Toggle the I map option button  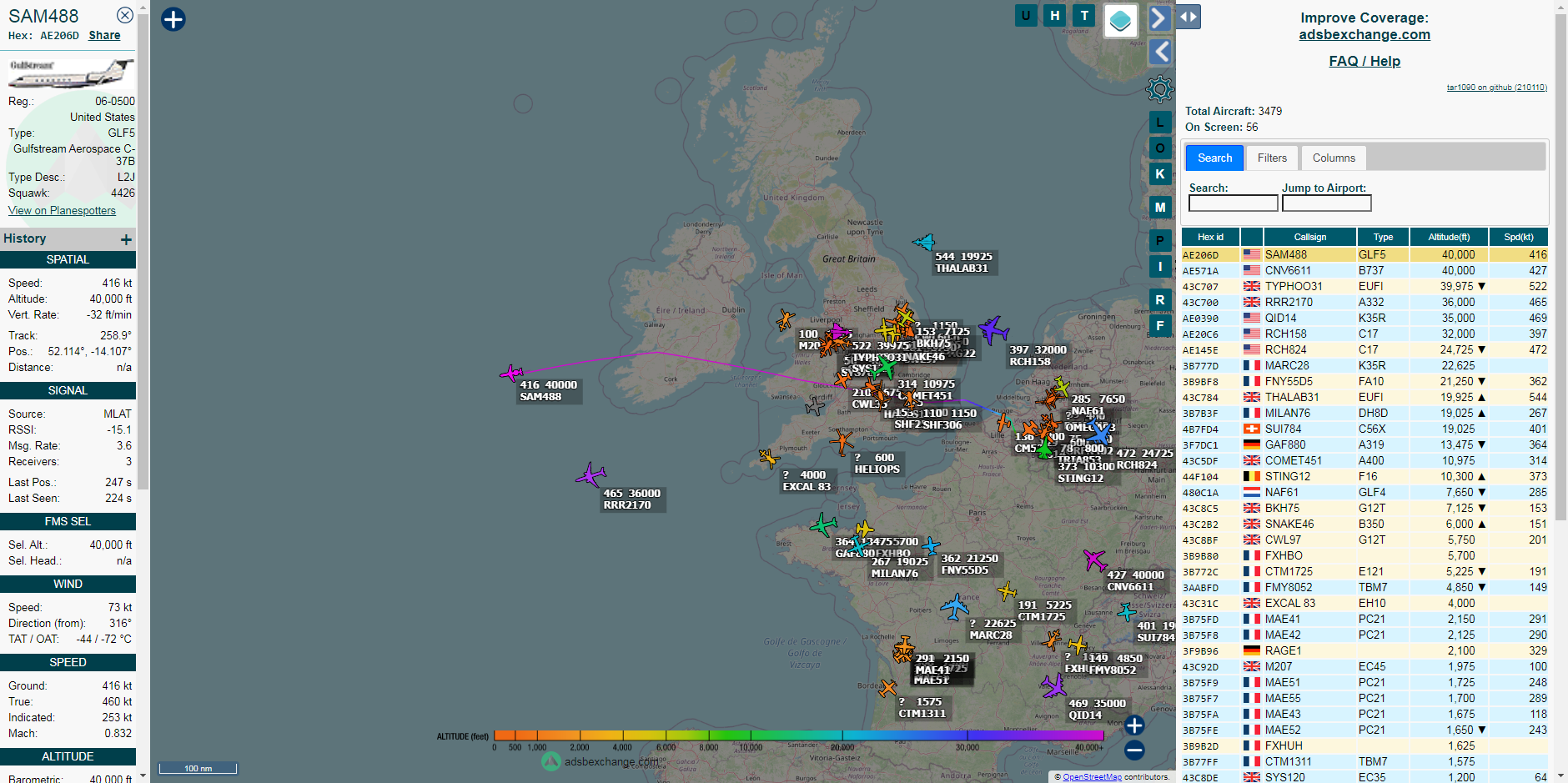[x=1160, y=267]
